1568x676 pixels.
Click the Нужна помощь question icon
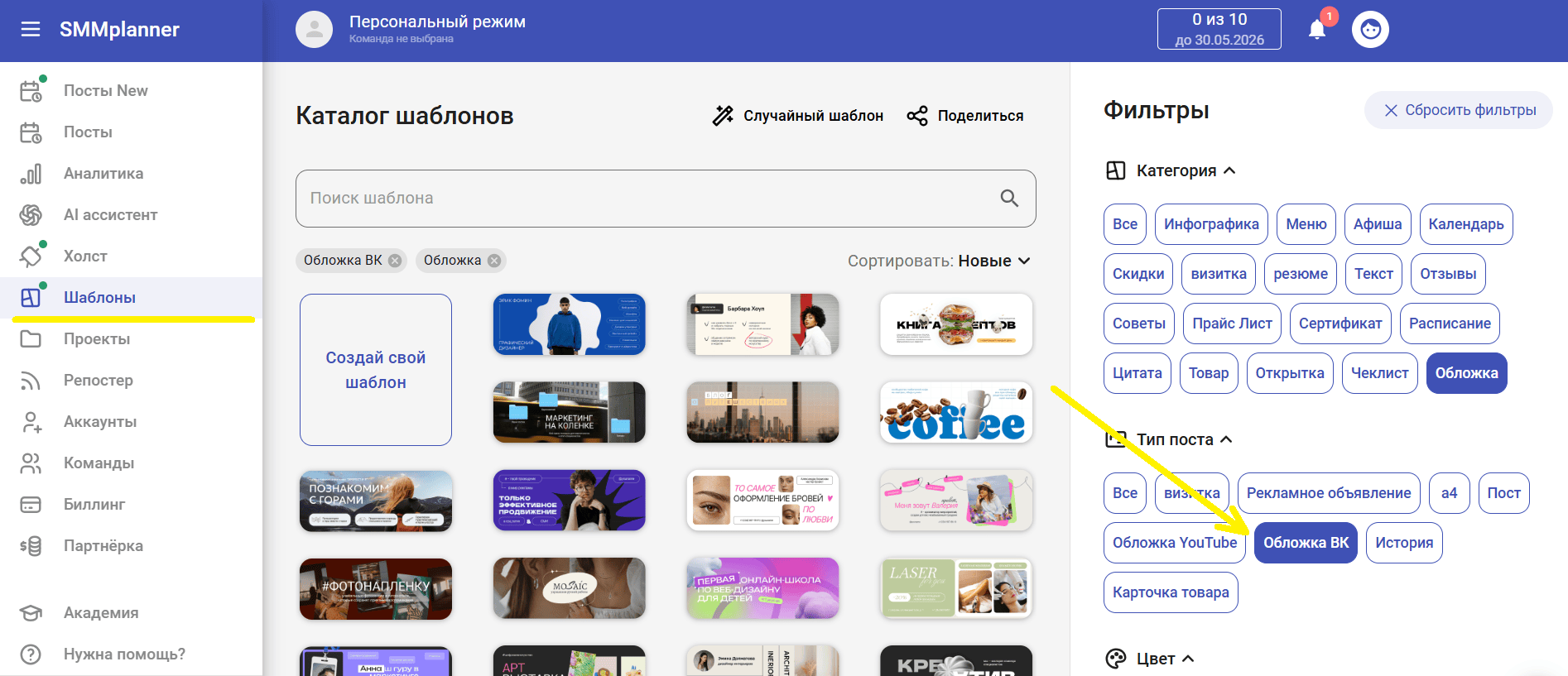click(31, 654)
